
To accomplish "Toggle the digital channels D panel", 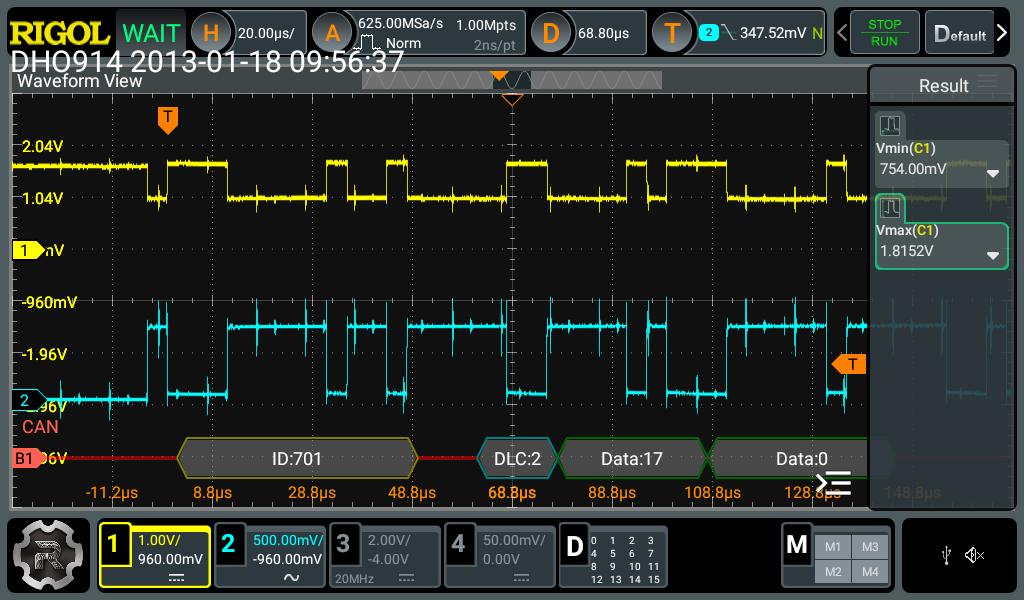I will pyautogui.click(x=575, y=546).
